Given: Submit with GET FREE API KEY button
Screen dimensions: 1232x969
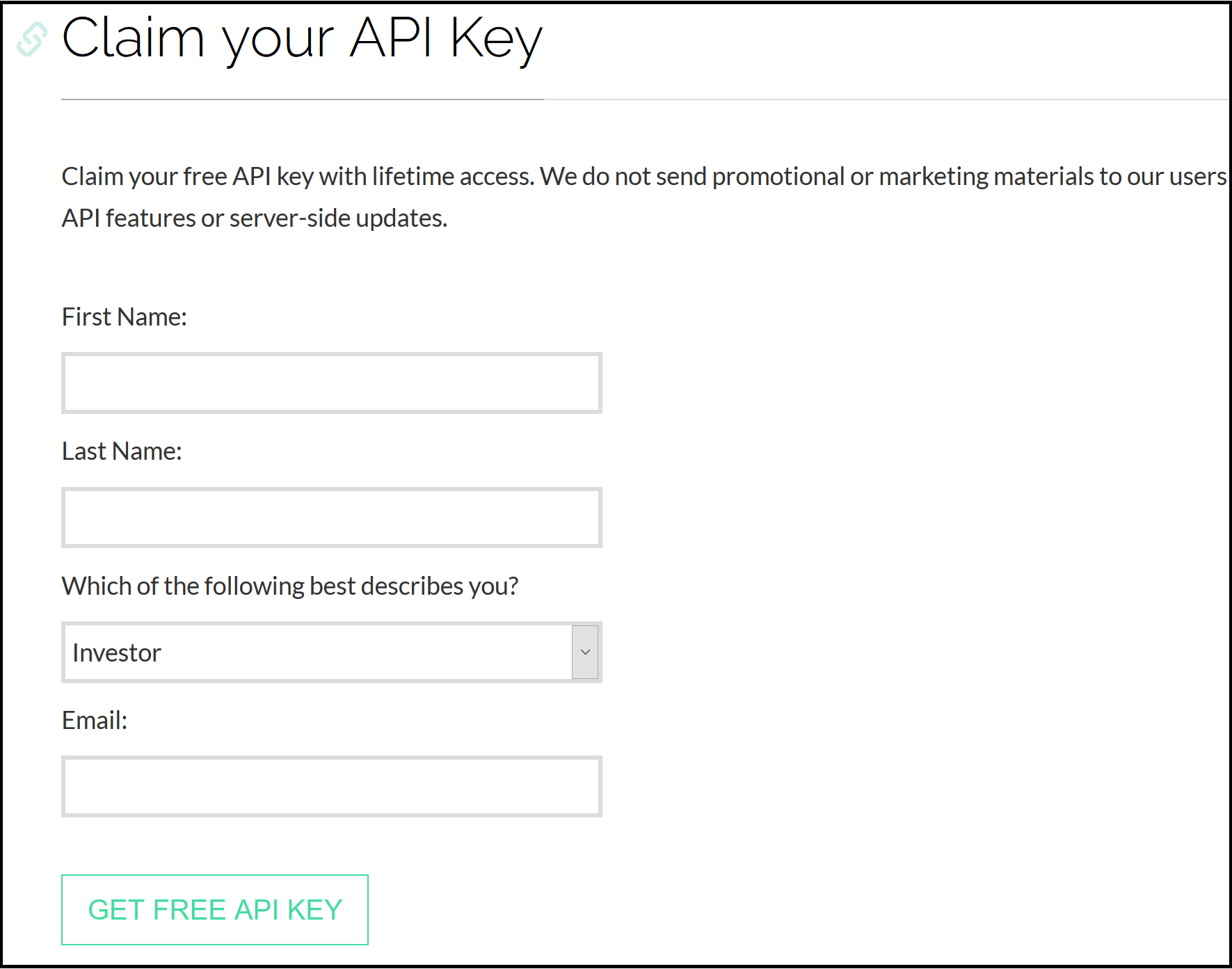Looking at the screenshot, I should (x=215, y=910).
